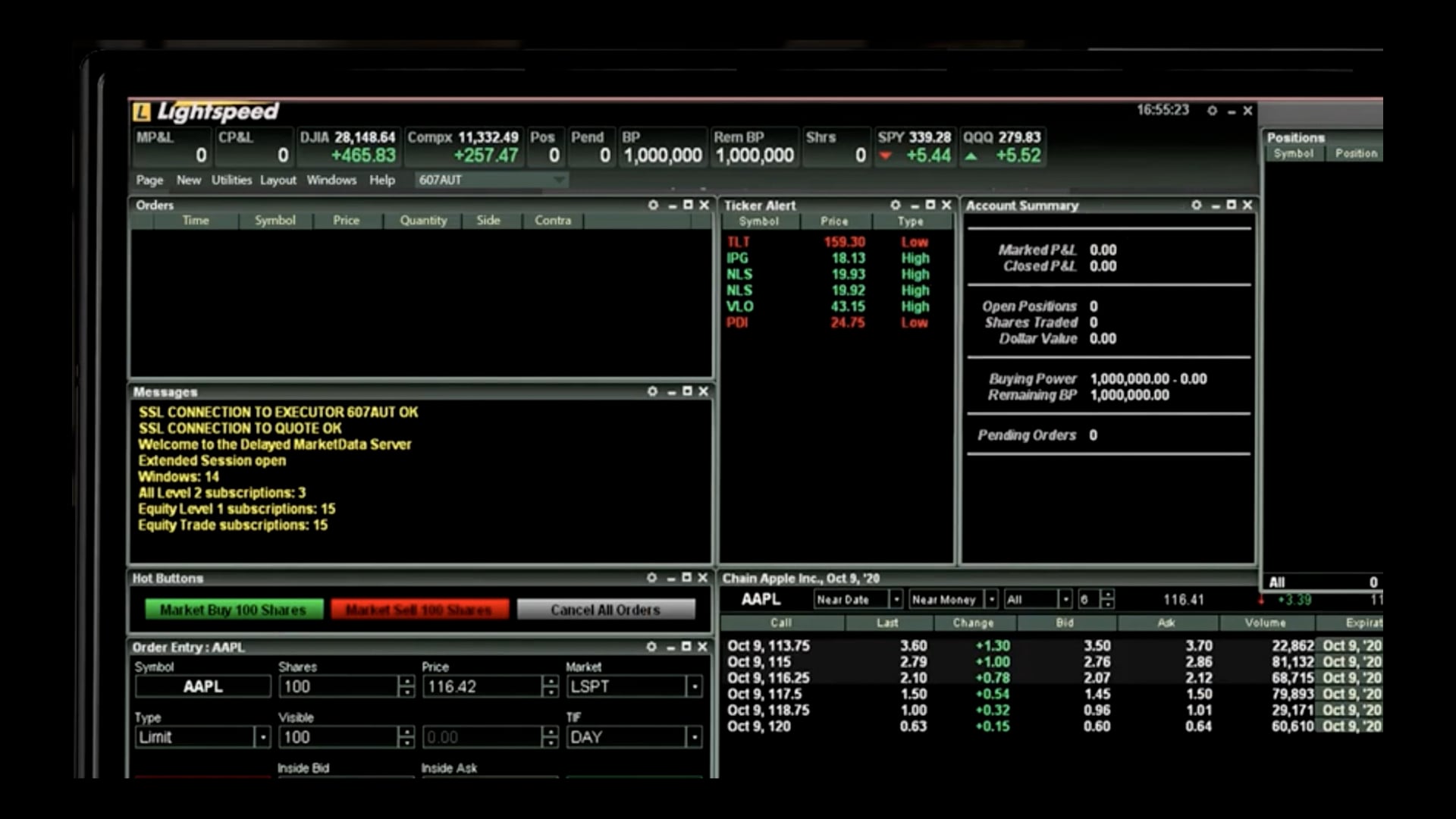Minimize the Hot Buttons panel
The image size is (1456, 819).
(x=670, y=579)
